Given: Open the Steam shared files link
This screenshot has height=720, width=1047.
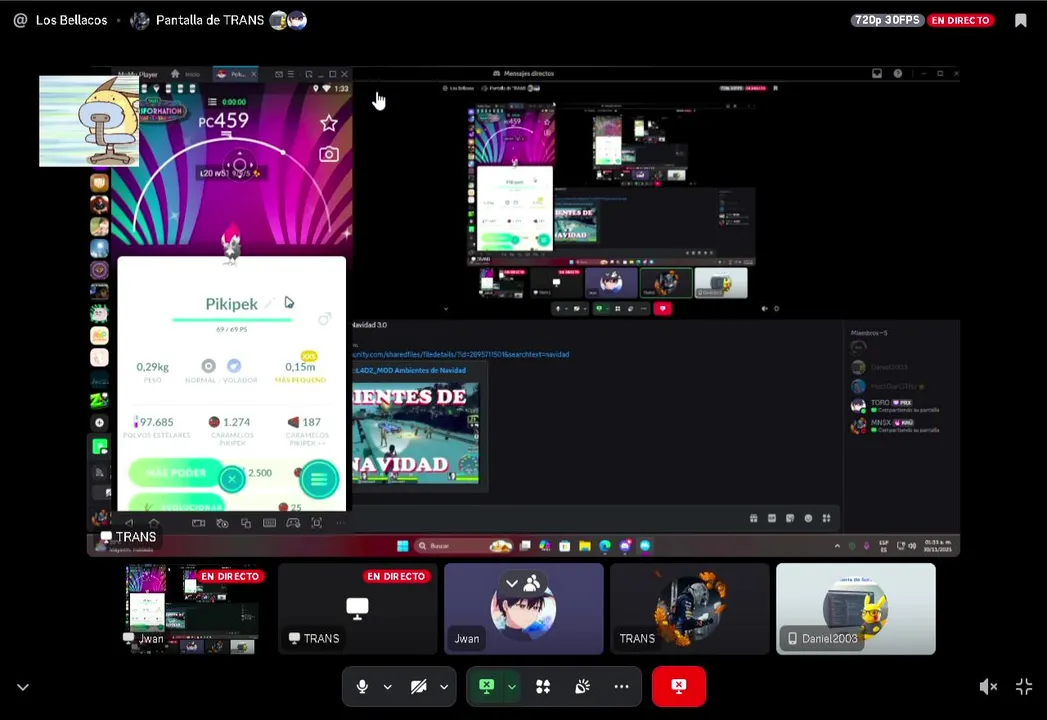Looking at the screenshot, I should pos(461,355).
